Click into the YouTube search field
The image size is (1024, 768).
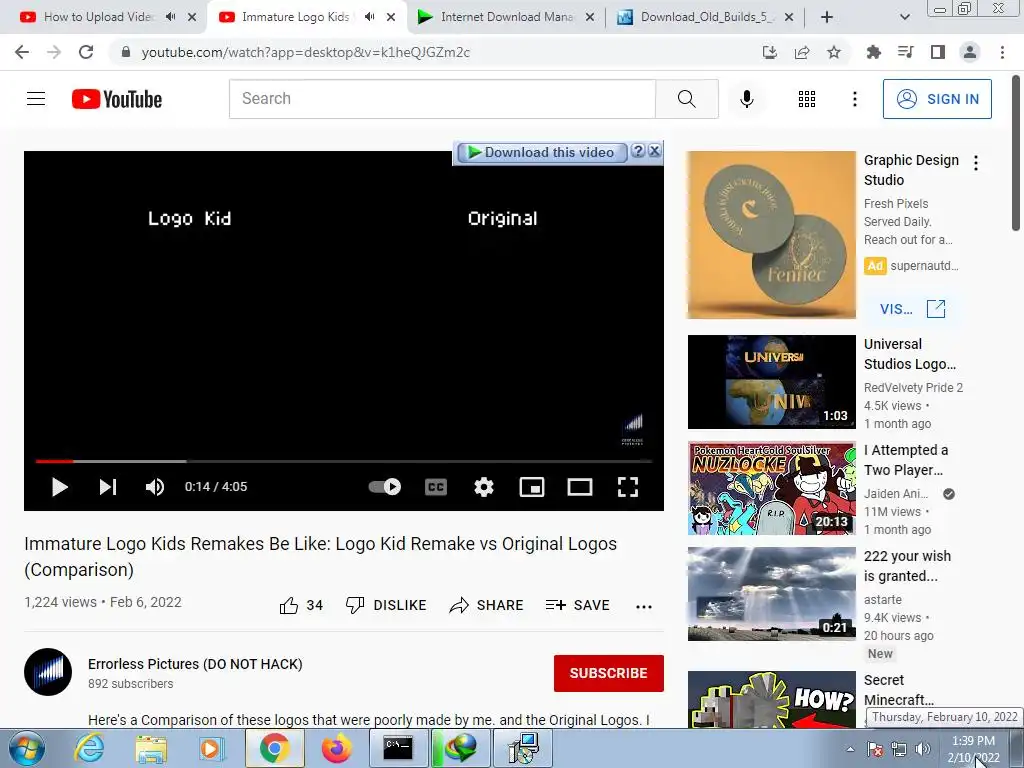click(x=442, y=99)
